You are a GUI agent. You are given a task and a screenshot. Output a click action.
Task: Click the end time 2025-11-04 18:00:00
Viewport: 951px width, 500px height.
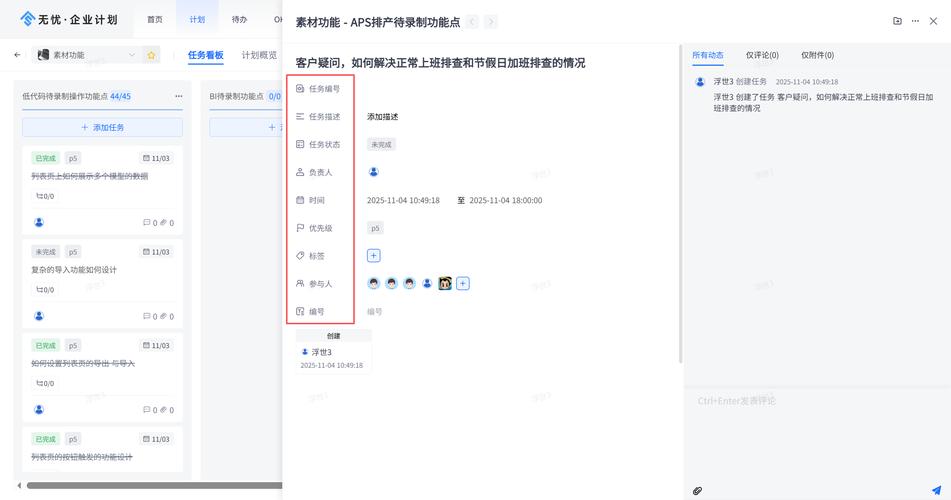pyautogui.click(x=506, y=200)
